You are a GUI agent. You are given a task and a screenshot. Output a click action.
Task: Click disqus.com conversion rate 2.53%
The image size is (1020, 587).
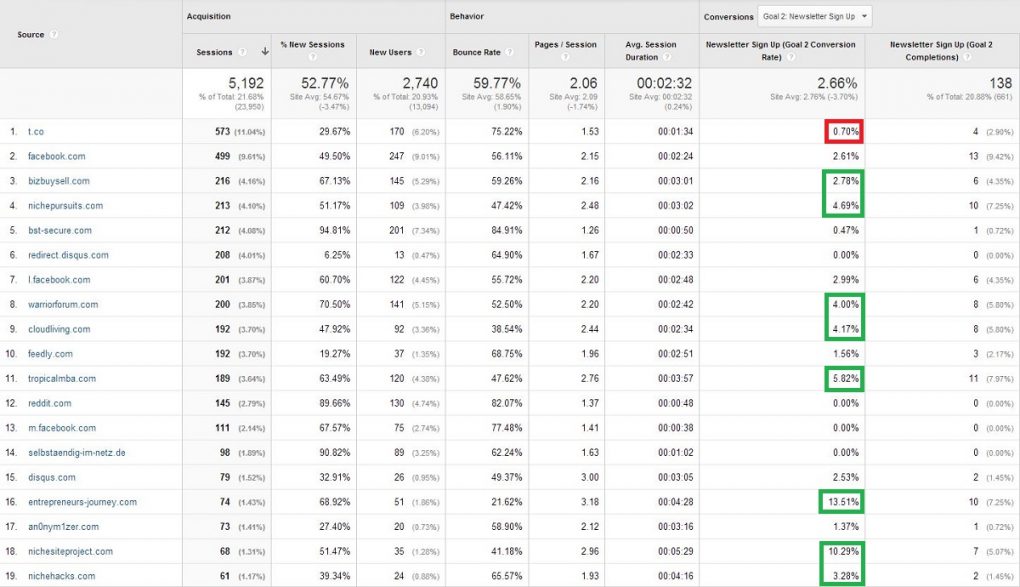(846, 478)
